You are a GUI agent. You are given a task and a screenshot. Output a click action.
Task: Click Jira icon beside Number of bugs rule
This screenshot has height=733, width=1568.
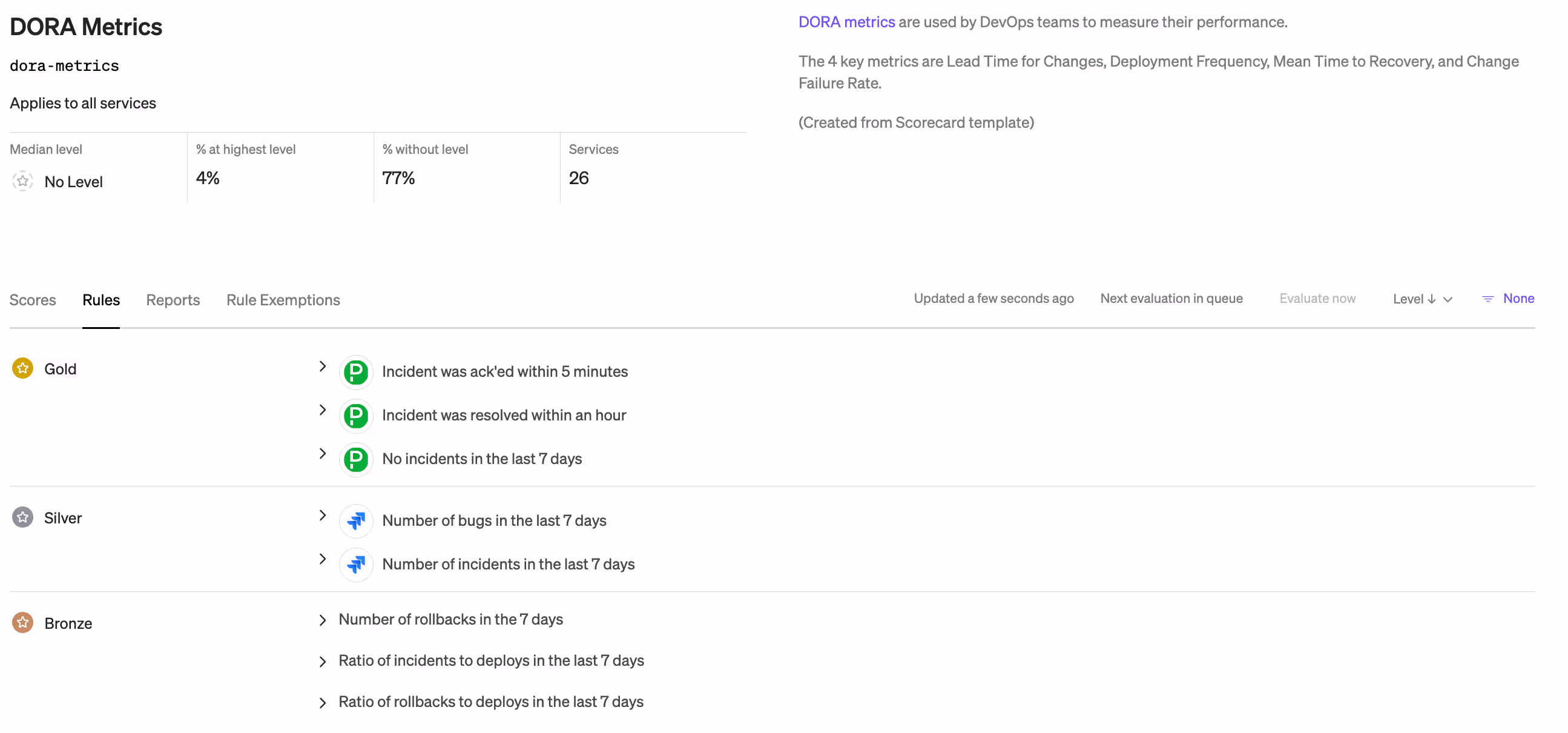[x=355, y=521]
